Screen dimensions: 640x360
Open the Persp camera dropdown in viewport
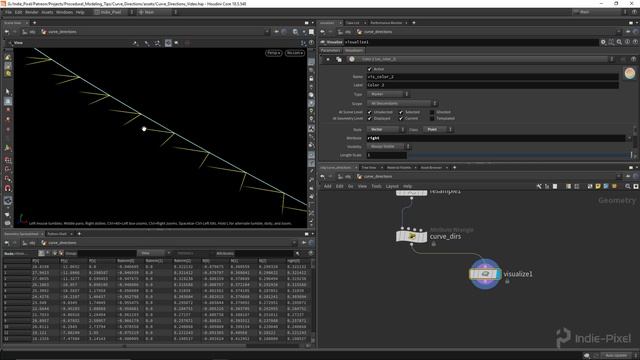pos(273,53)
